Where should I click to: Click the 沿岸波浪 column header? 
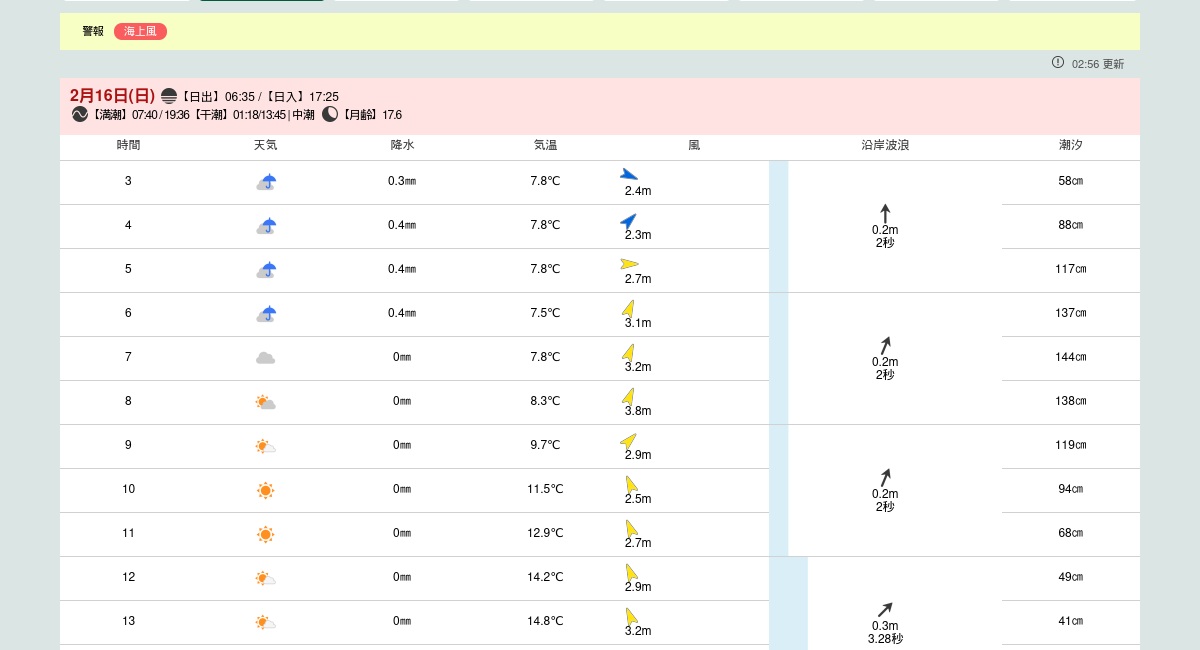click(x=885, y=146)
